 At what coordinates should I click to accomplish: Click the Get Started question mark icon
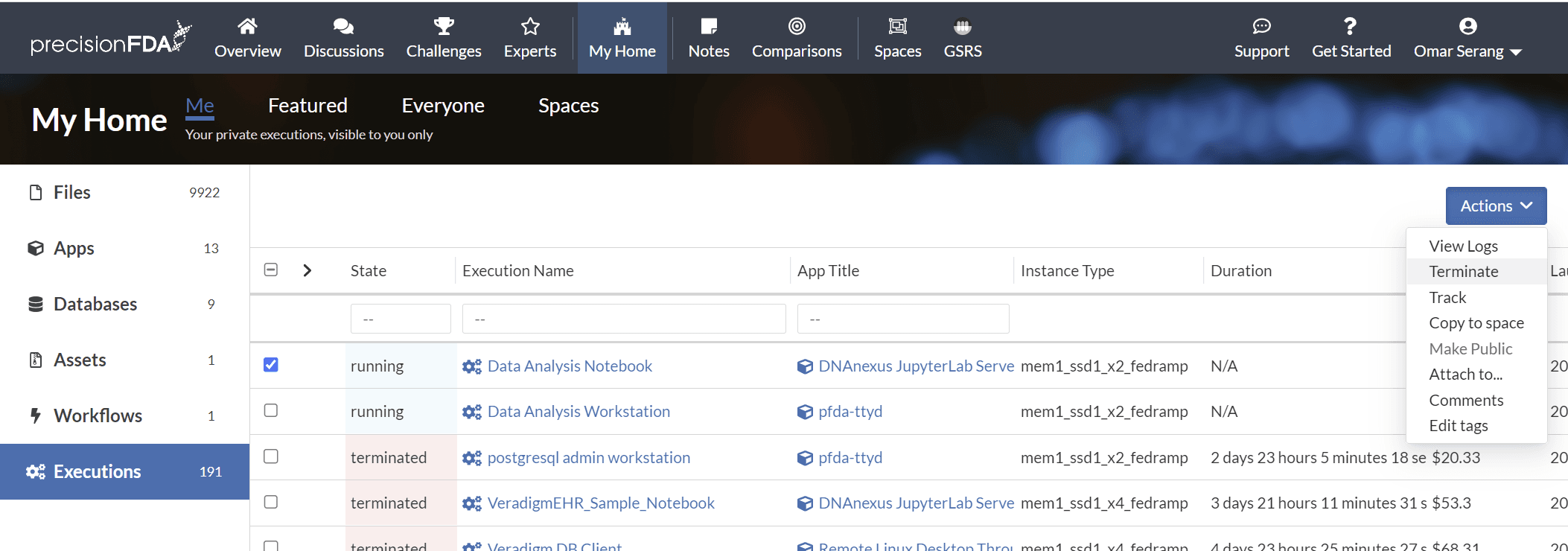click(1351, 27)
